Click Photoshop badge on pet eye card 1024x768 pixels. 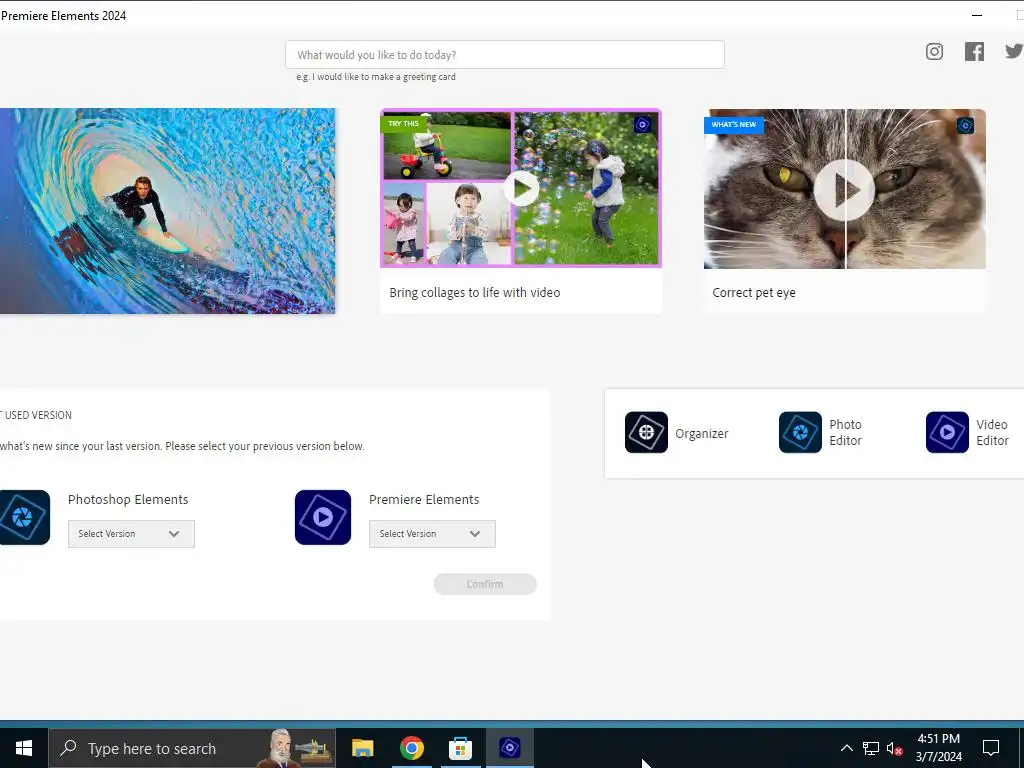click(965, 125)
